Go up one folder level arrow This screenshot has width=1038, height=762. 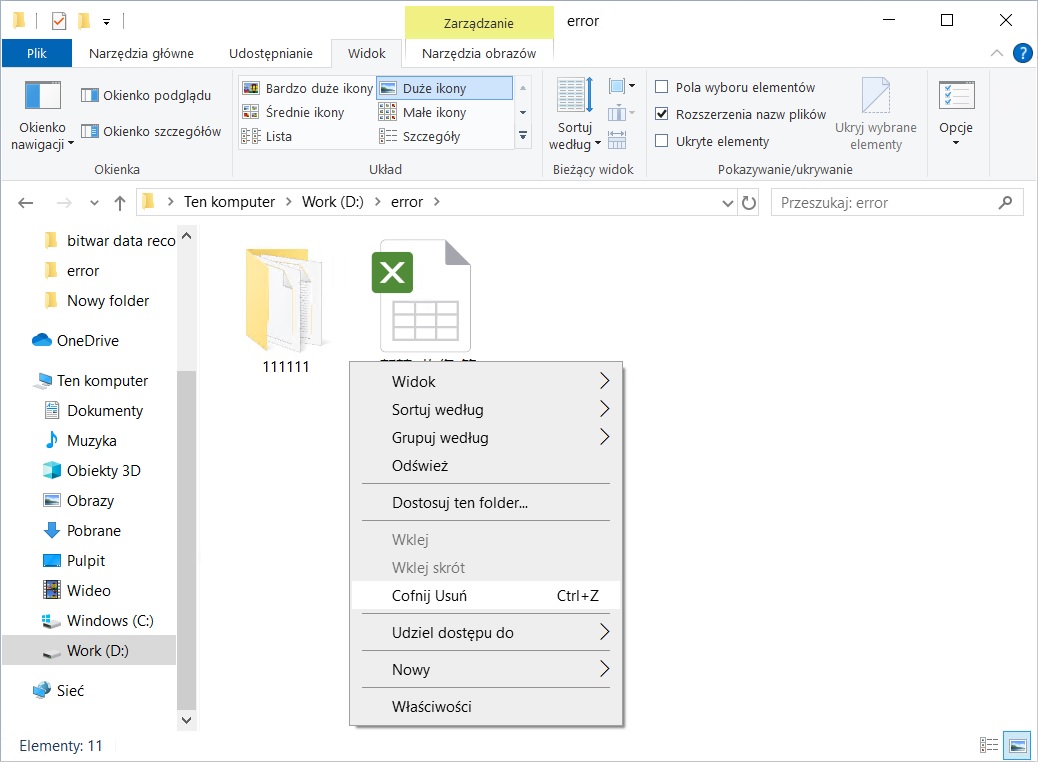click(x=120, y=202)
